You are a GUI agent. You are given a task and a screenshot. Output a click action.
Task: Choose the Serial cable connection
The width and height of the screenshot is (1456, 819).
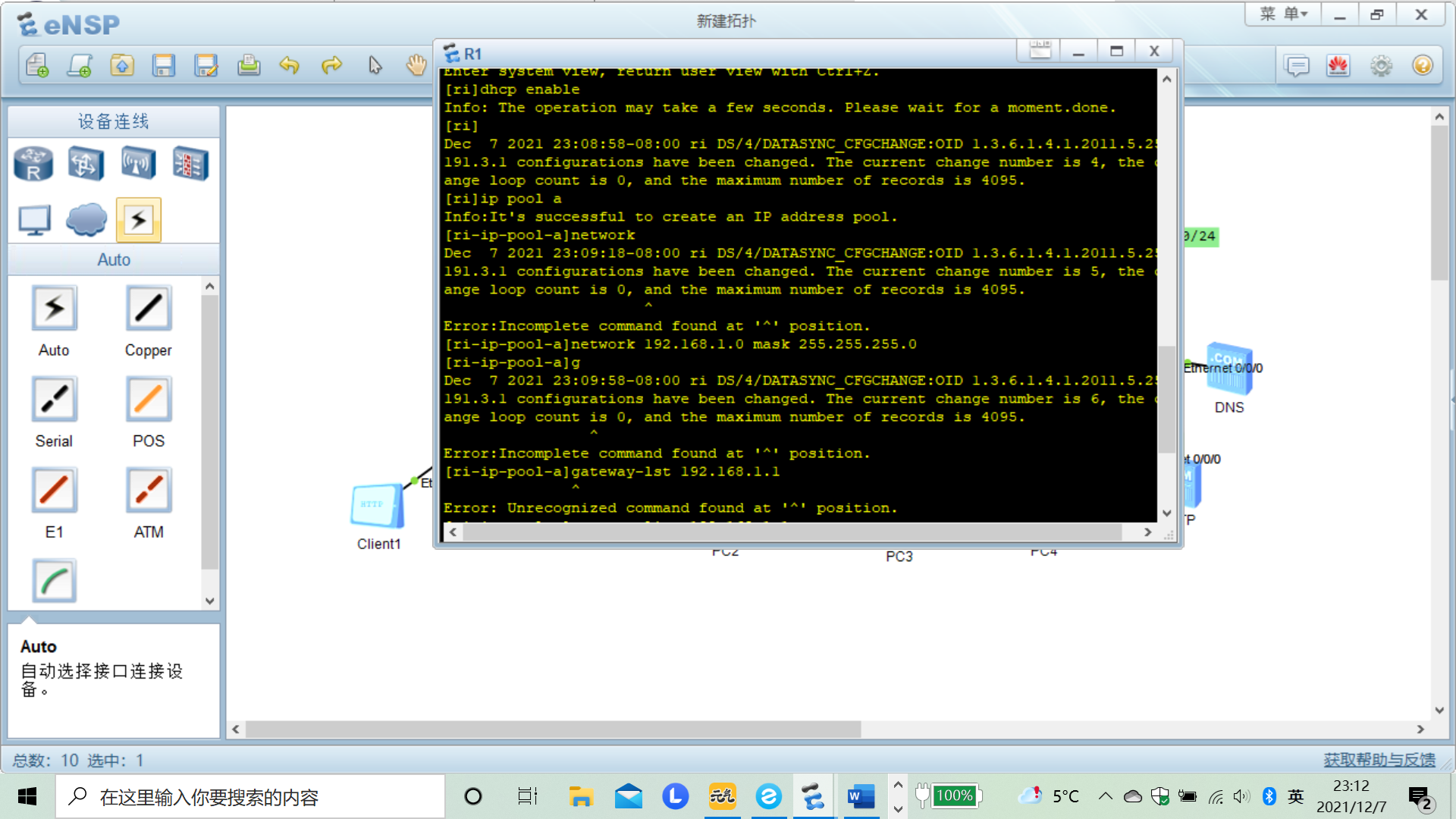(54, 400)
